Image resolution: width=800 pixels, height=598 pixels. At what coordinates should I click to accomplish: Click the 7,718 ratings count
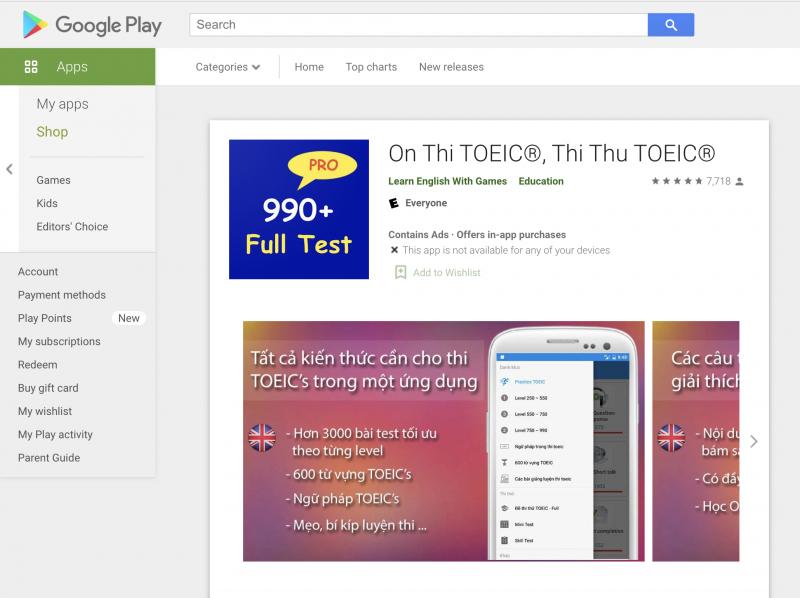pyautogui.click(x=718, y=181)
